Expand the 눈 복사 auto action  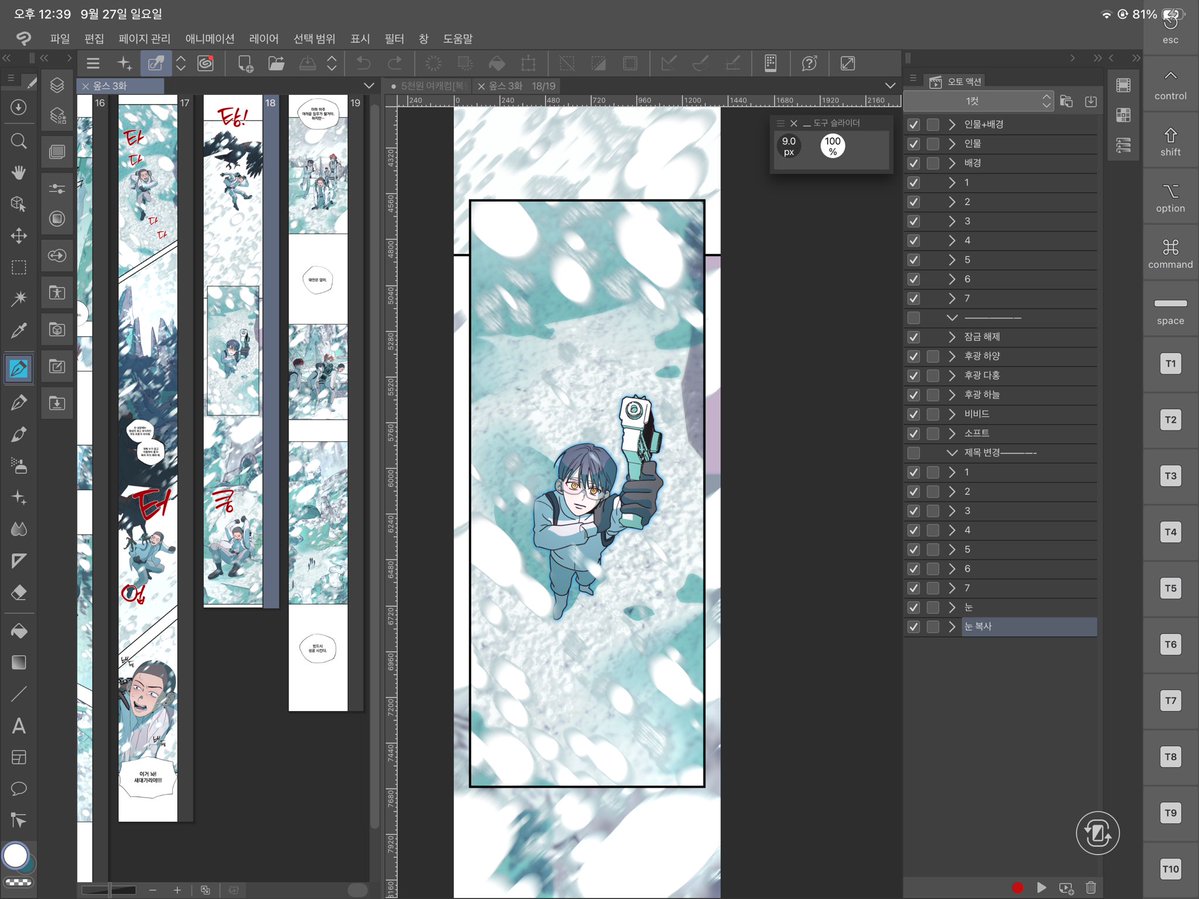pyautogui.click(x=952, y=627)
